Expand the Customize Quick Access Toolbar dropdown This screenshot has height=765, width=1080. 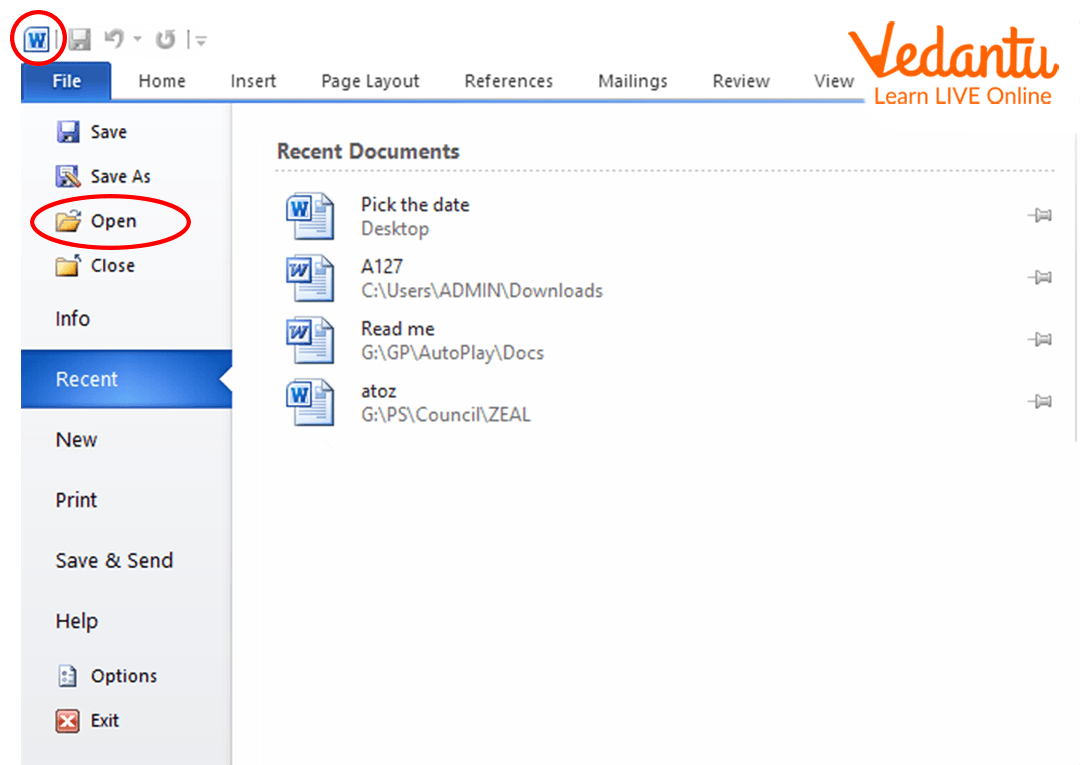pos(201,41)
